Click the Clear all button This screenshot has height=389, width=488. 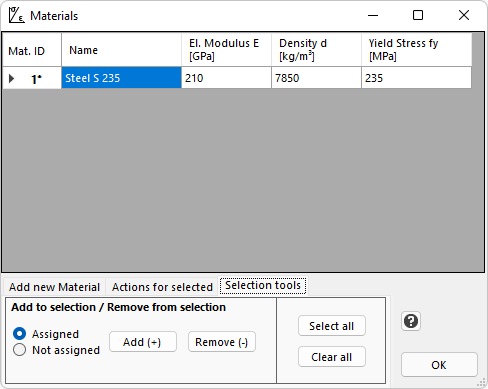click(332, 357)
